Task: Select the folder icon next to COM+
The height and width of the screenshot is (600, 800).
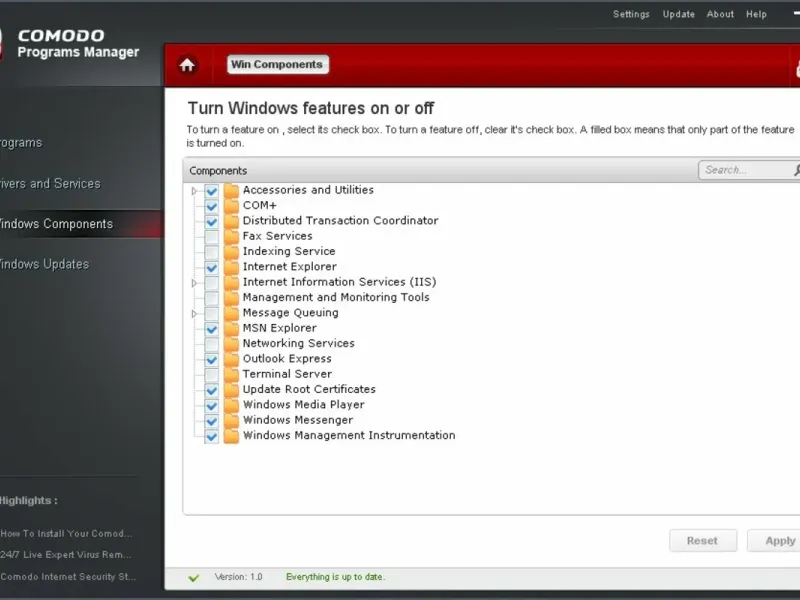Action: point(231,206)
